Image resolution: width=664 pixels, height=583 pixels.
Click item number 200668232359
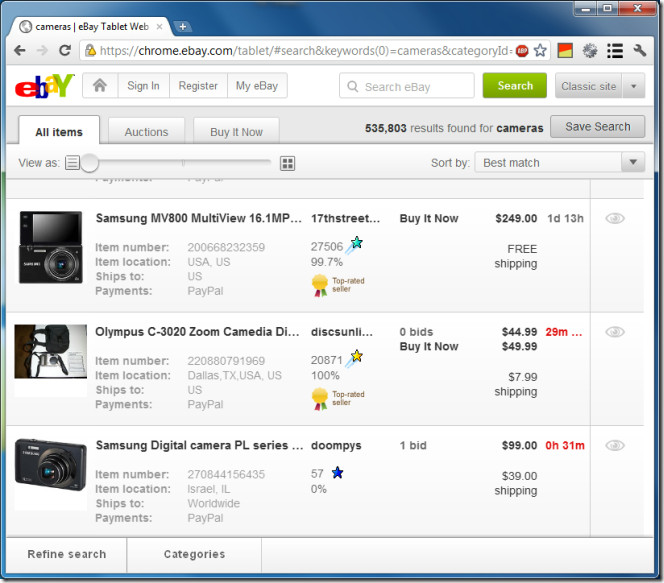pos(226,247)
